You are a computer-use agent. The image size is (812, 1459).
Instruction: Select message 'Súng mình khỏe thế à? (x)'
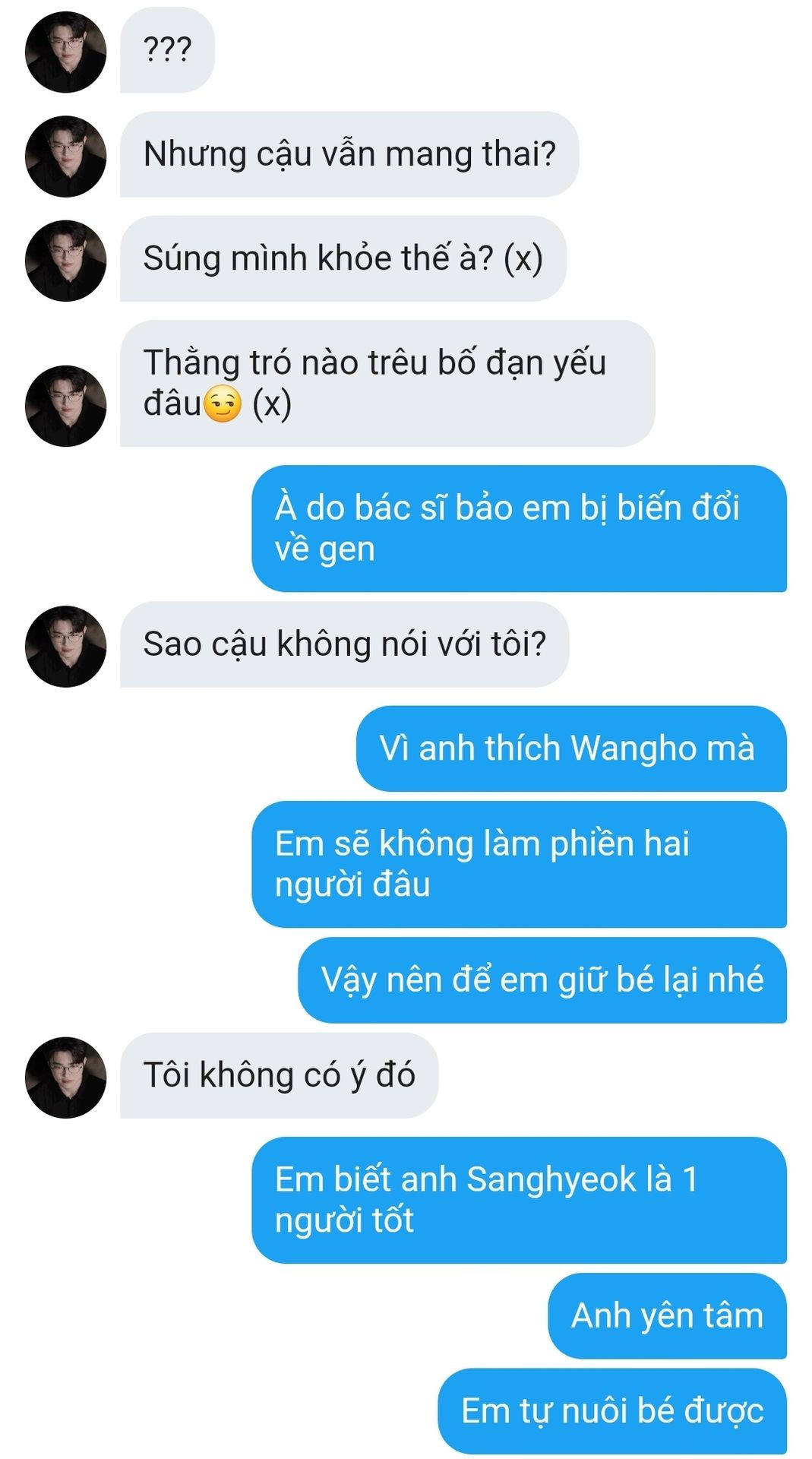click(343, 259)
